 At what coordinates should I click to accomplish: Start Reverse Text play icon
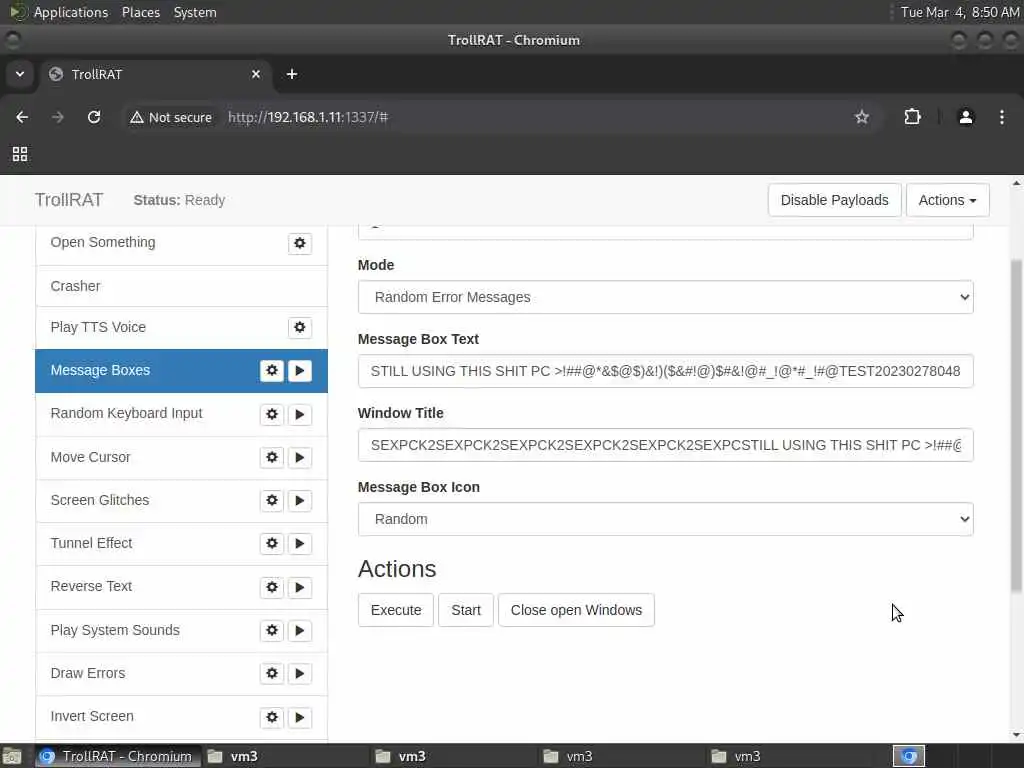coord(300,587)
